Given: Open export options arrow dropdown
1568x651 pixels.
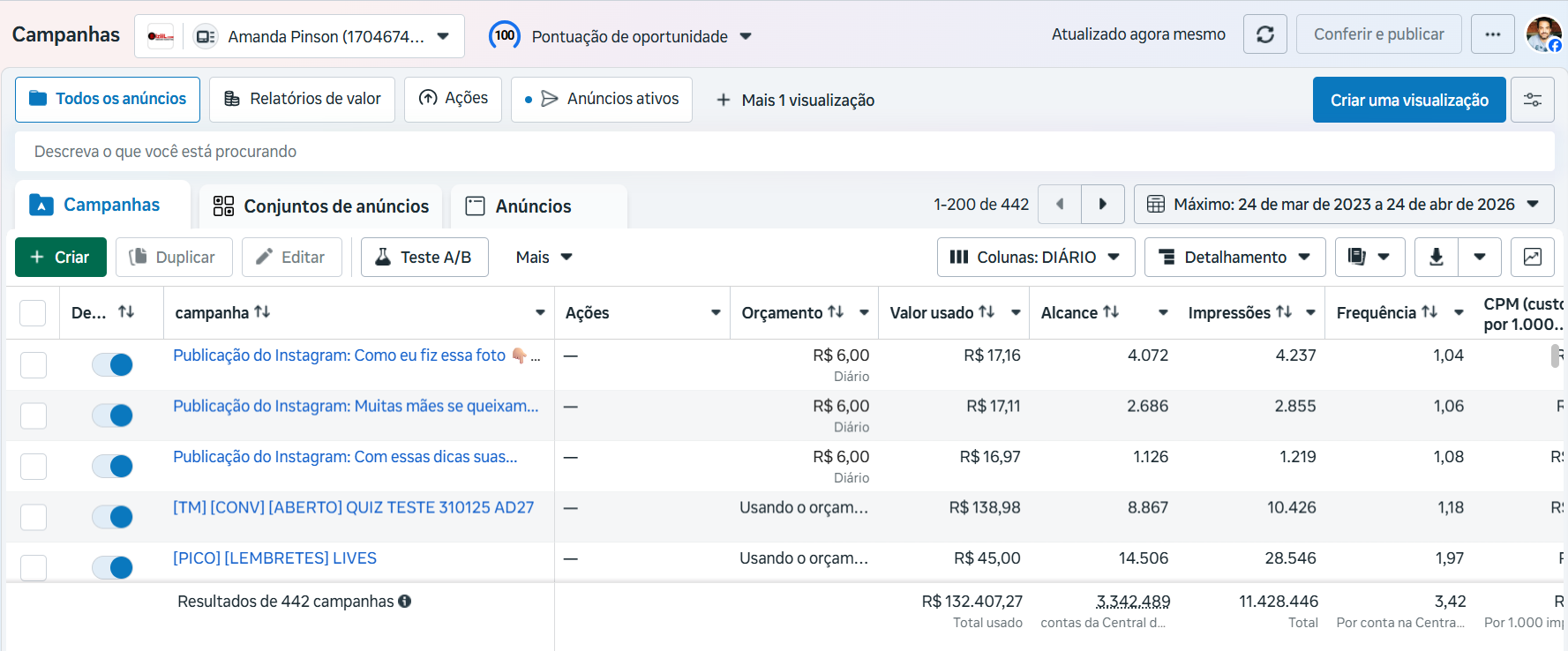Looking at the screenshot, I should (x=1480, y=257).
